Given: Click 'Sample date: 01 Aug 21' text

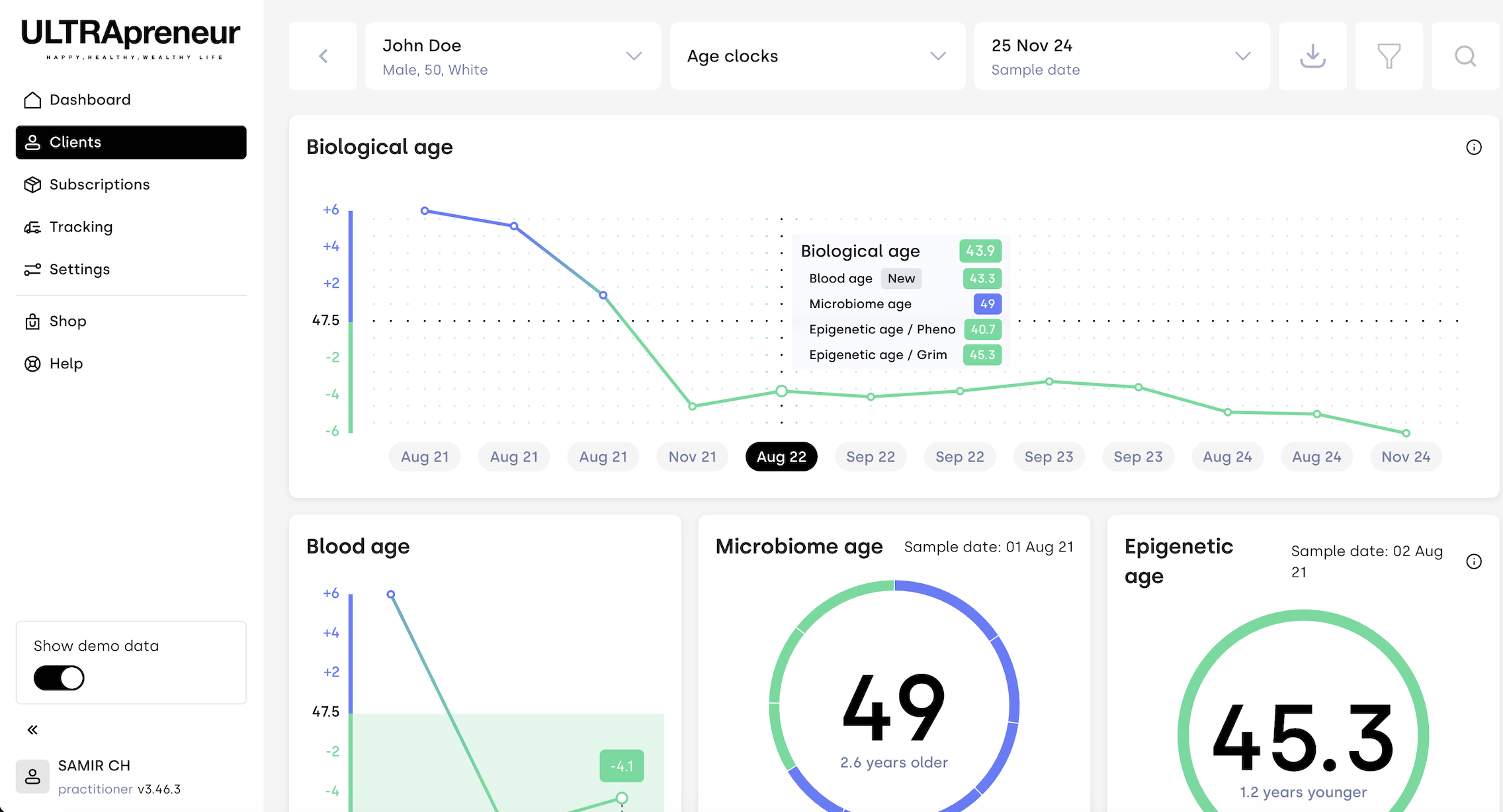Looking at the screenshot, I should (x=988, y=547).
